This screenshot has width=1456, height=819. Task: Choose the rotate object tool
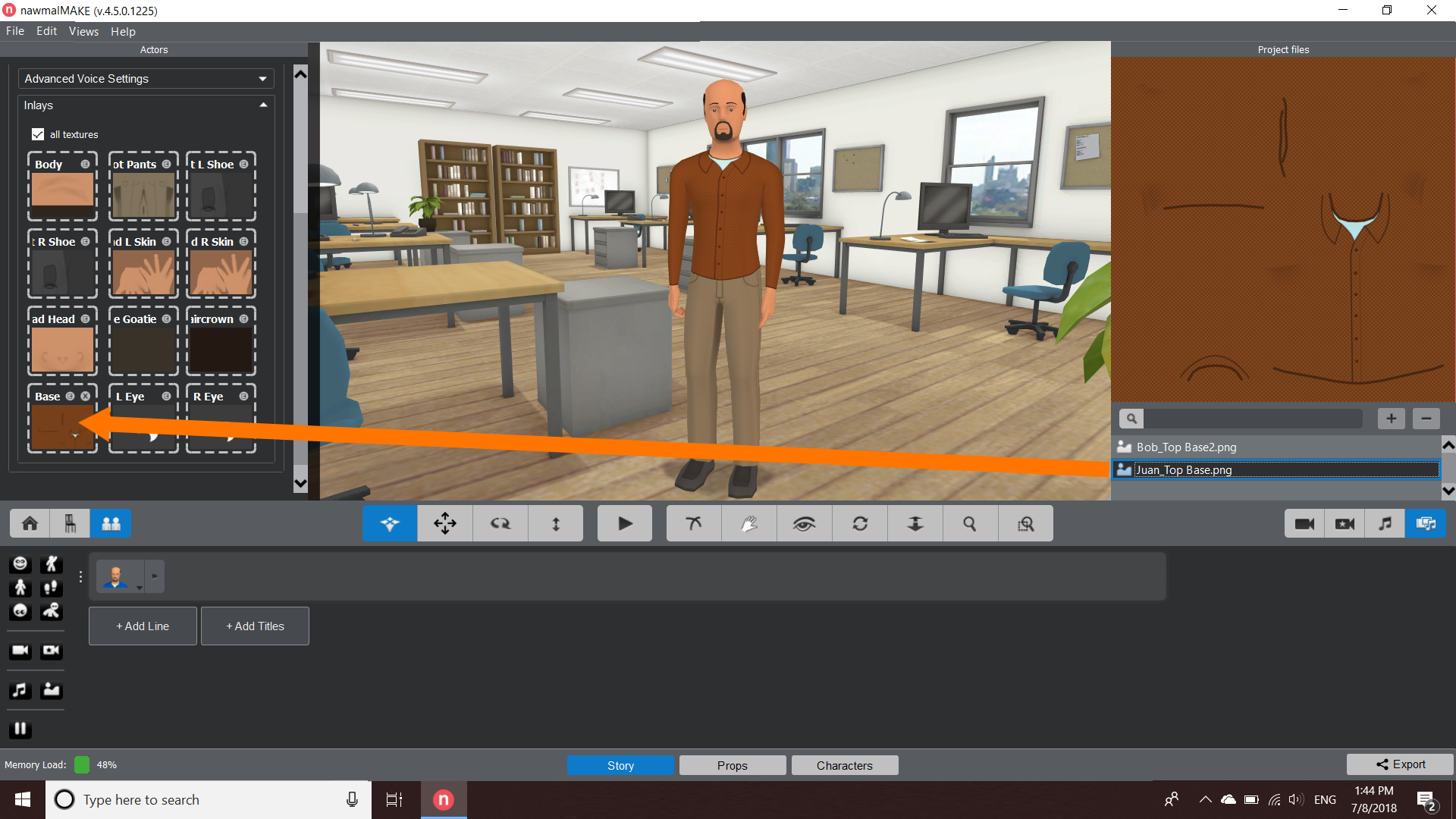[x=500, y=523]
